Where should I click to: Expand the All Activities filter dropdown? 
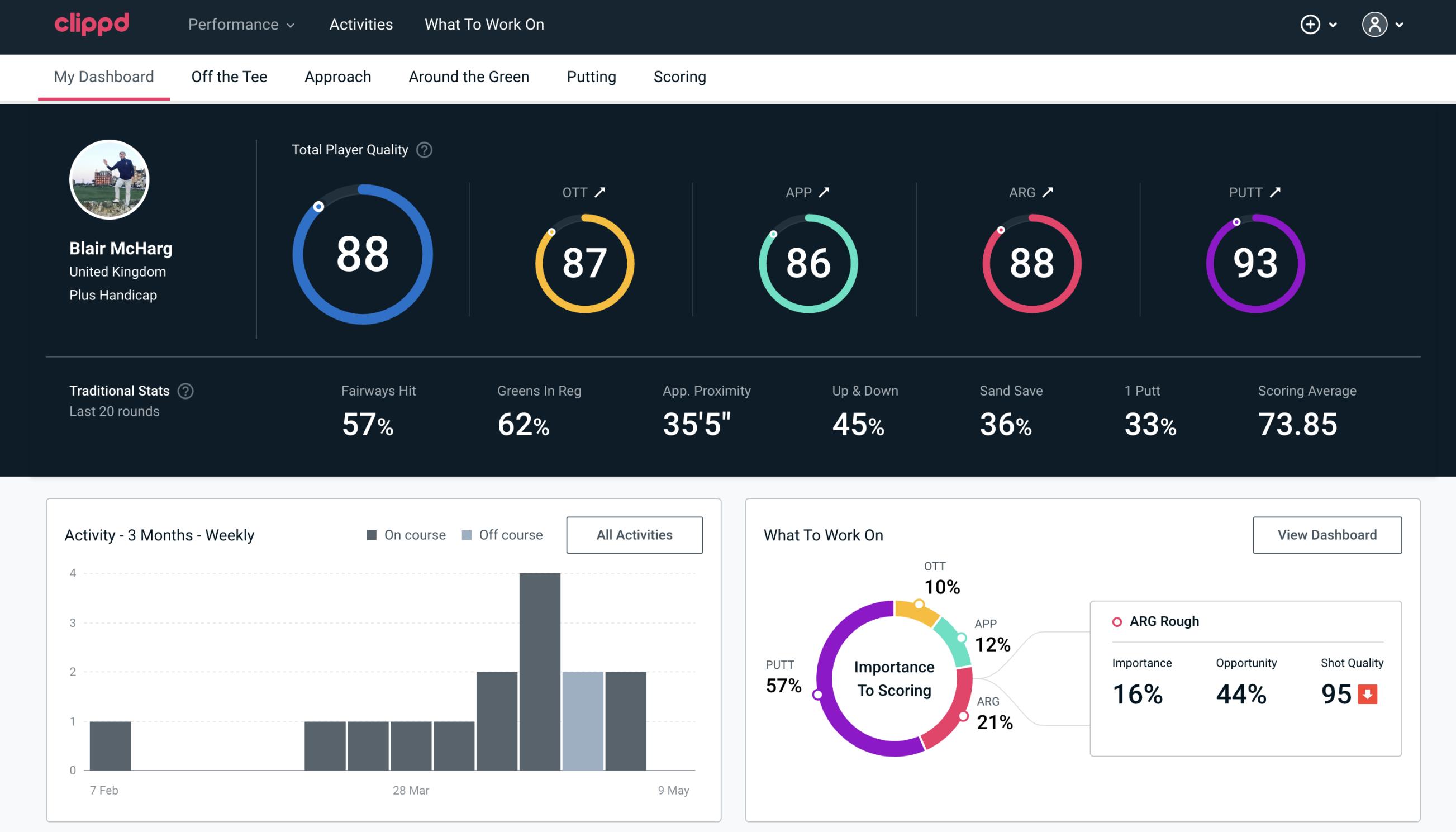[634, 534]
